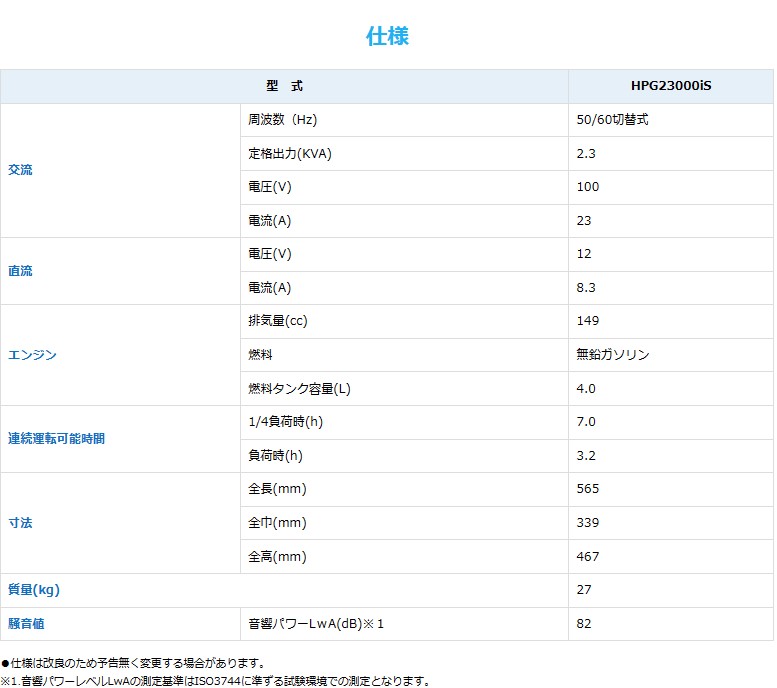Select the noise value 82

[x=584, y=624]
